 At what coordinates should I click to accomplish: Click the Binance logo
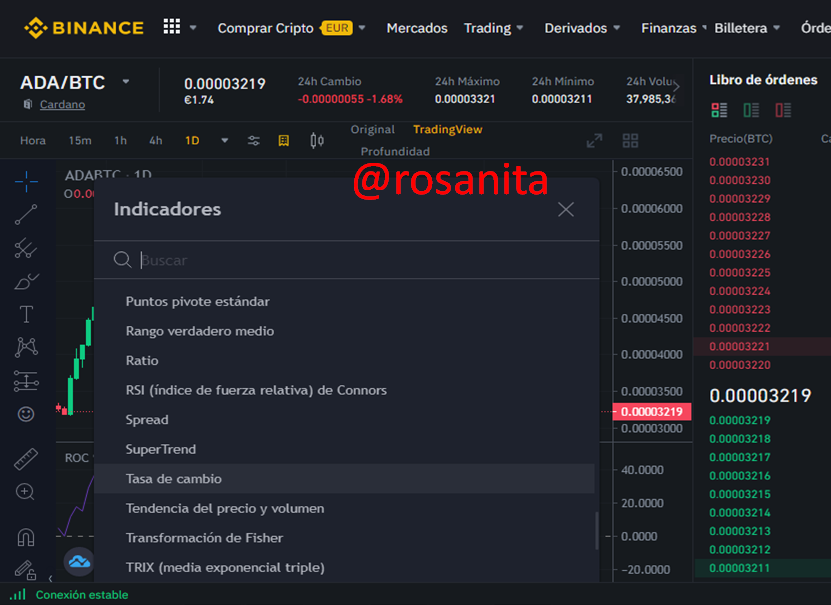[x=84, y=28]
